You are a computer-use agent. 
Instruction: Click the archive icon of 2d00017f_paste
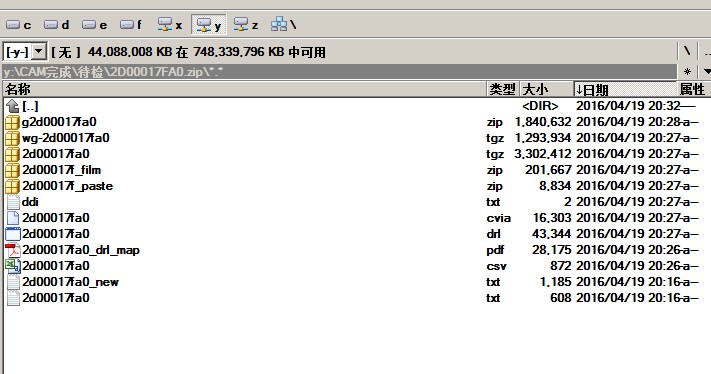(13, 186)
